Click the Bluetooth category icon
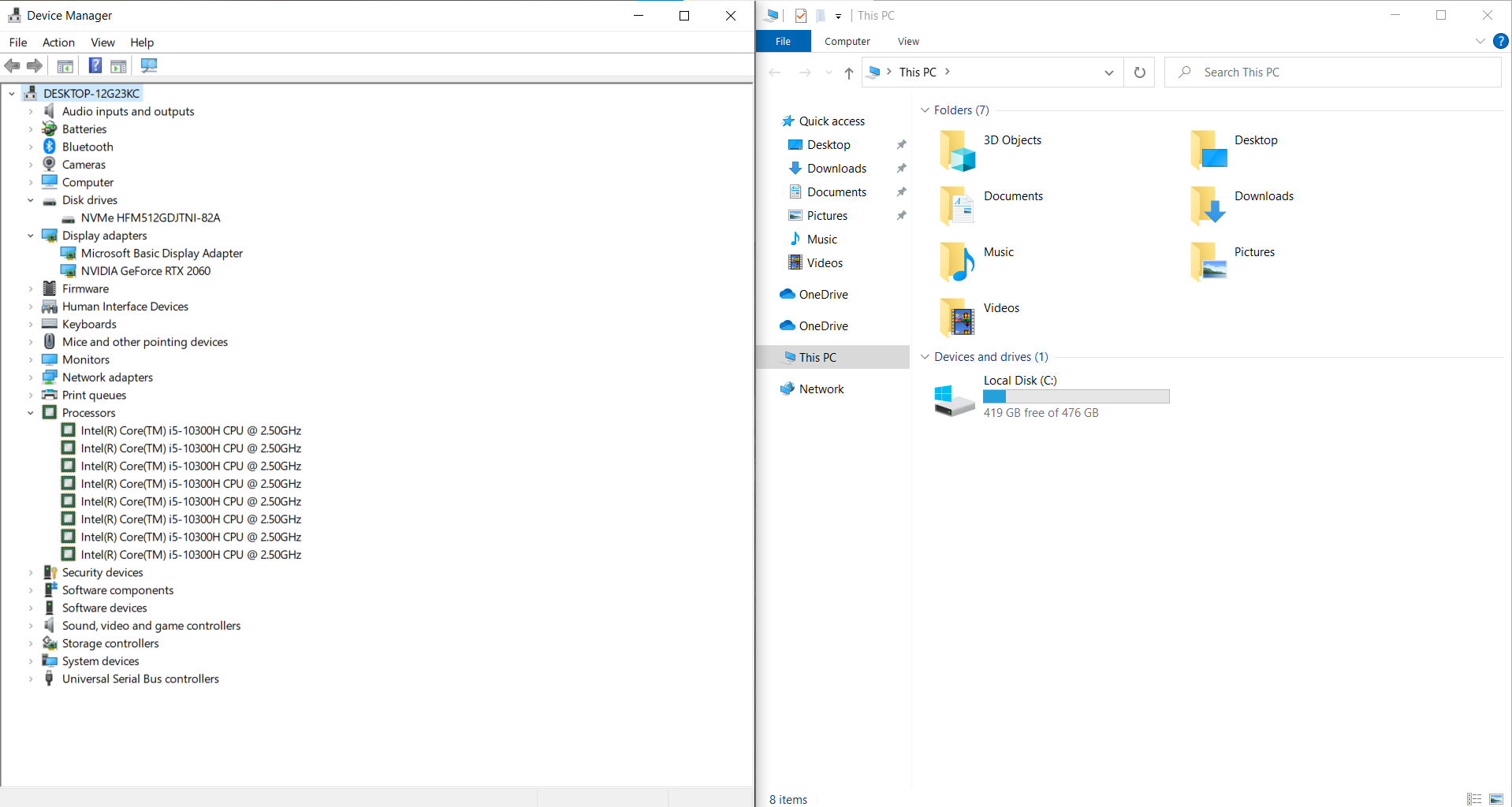This screenshot has width=1512, height=807. [49, 147]
